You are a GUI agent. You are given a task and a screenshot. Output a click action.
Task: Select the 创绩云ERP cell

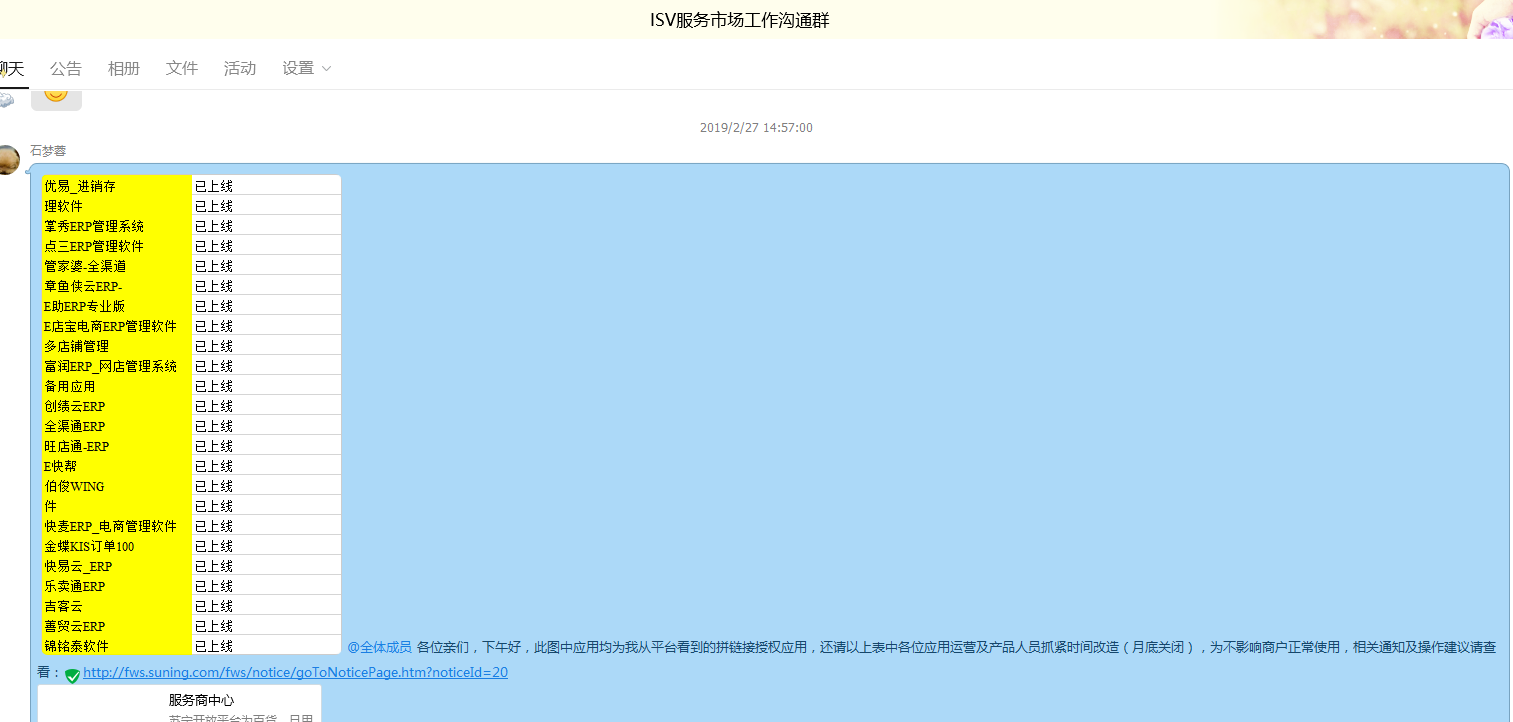(117, 406)
